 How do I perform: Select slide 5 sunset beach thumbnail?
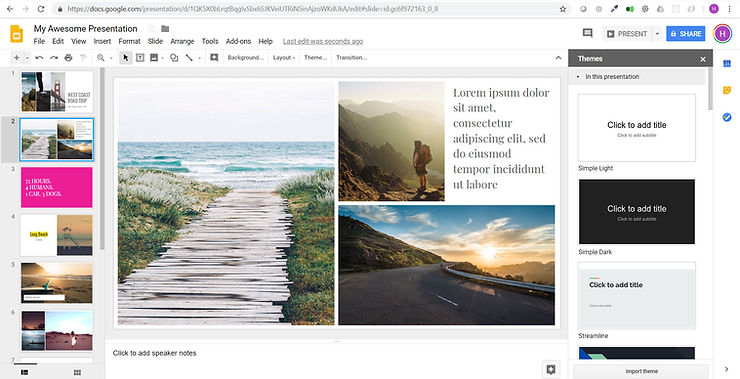click(57, 283)
